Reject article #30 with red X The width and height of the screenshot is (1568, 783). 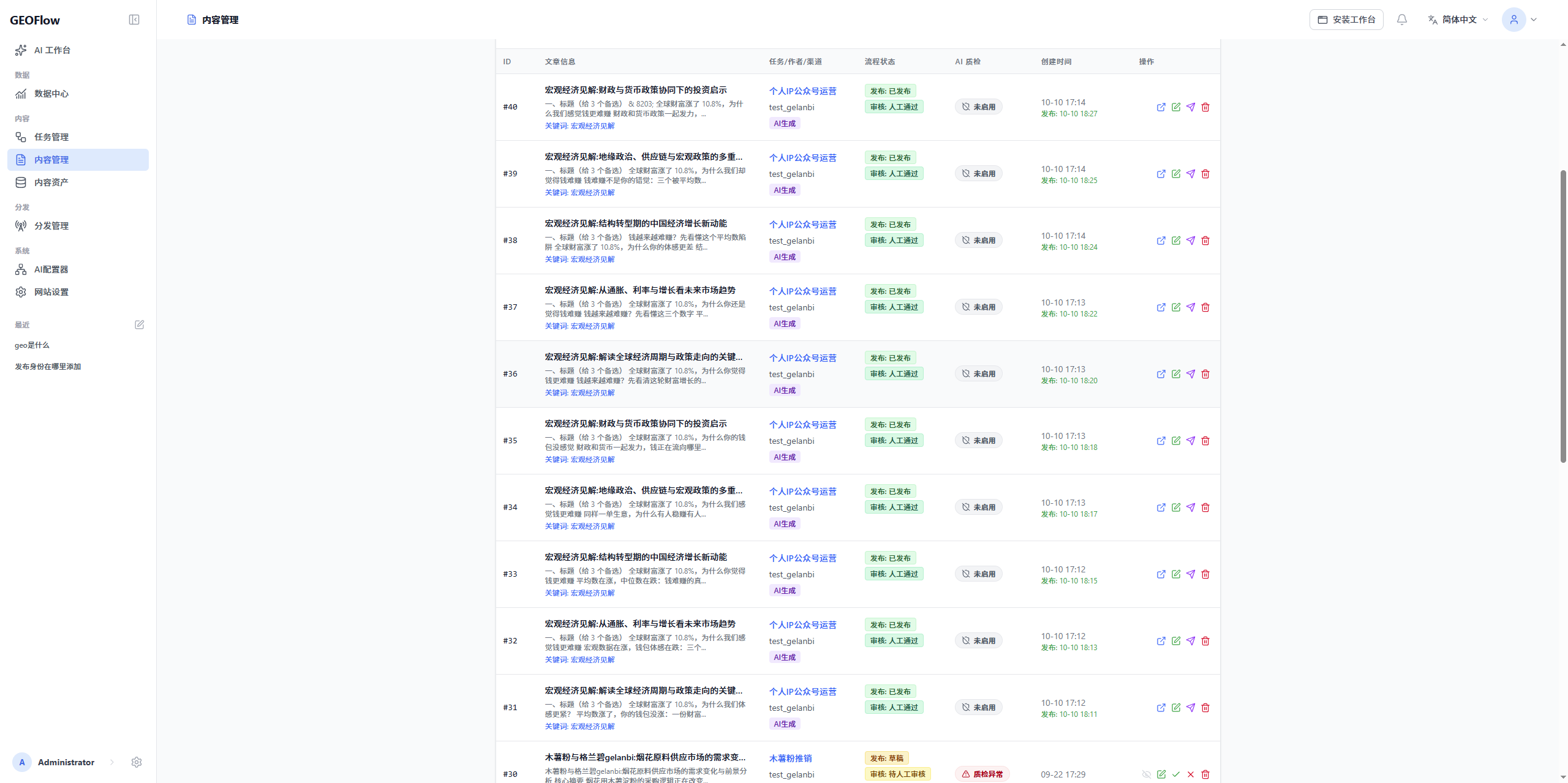[1190, 774]
